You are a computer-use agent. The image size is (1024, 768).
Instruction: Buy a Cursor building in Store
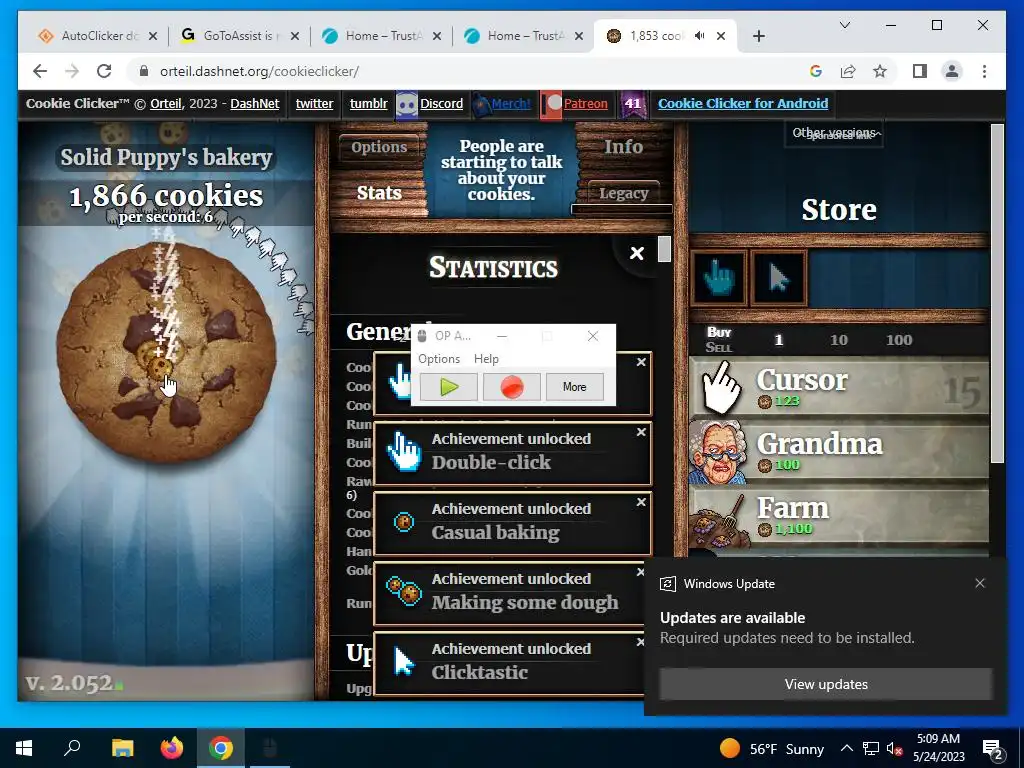pyautogui.click(x=839, y=389)
